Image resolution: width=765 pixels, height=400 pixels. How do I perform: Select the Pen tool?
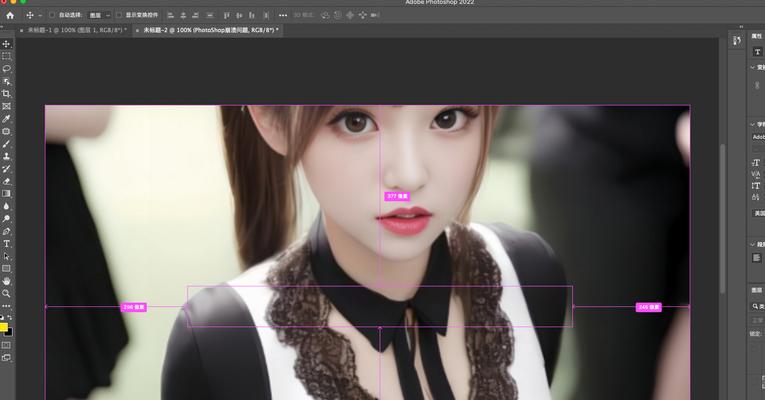pos(6,231)
